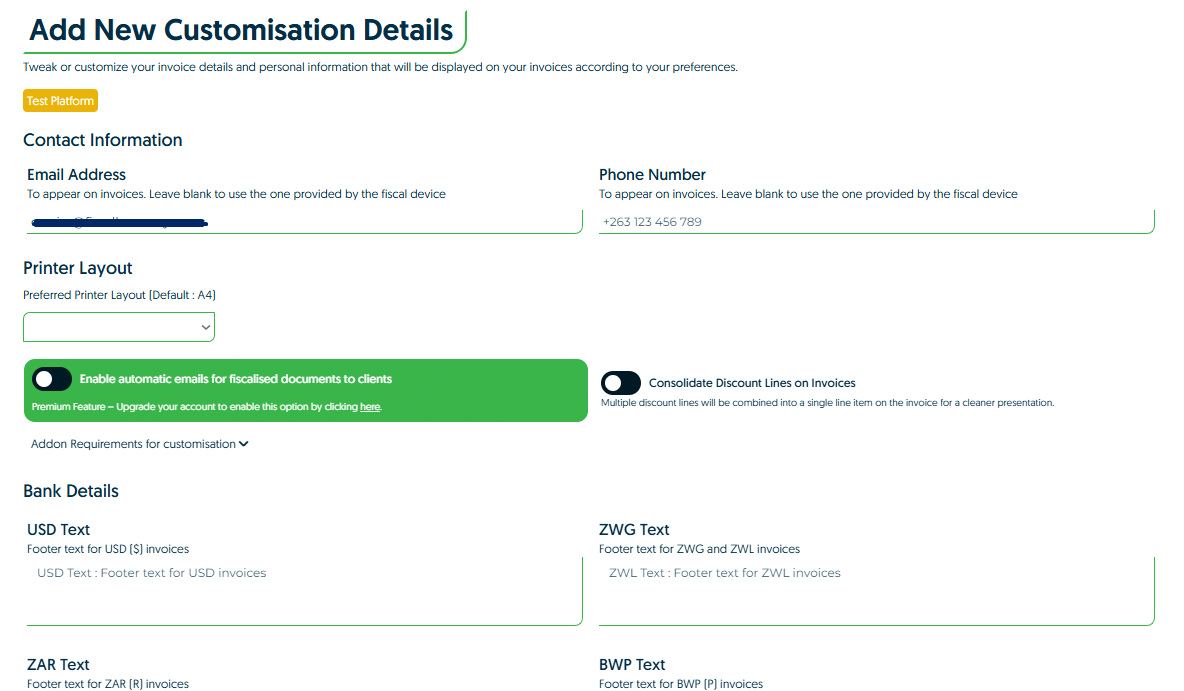Follow the 'here' upgrade account link

tap(370, 407)
